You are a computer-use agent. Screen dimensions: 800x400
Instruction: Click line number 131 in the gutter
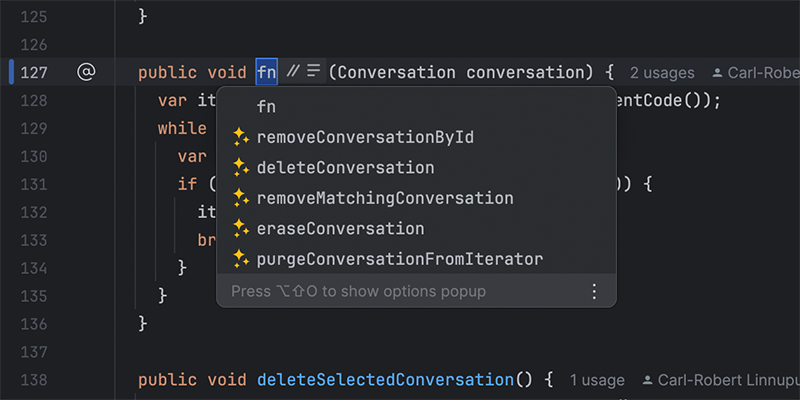33,184
